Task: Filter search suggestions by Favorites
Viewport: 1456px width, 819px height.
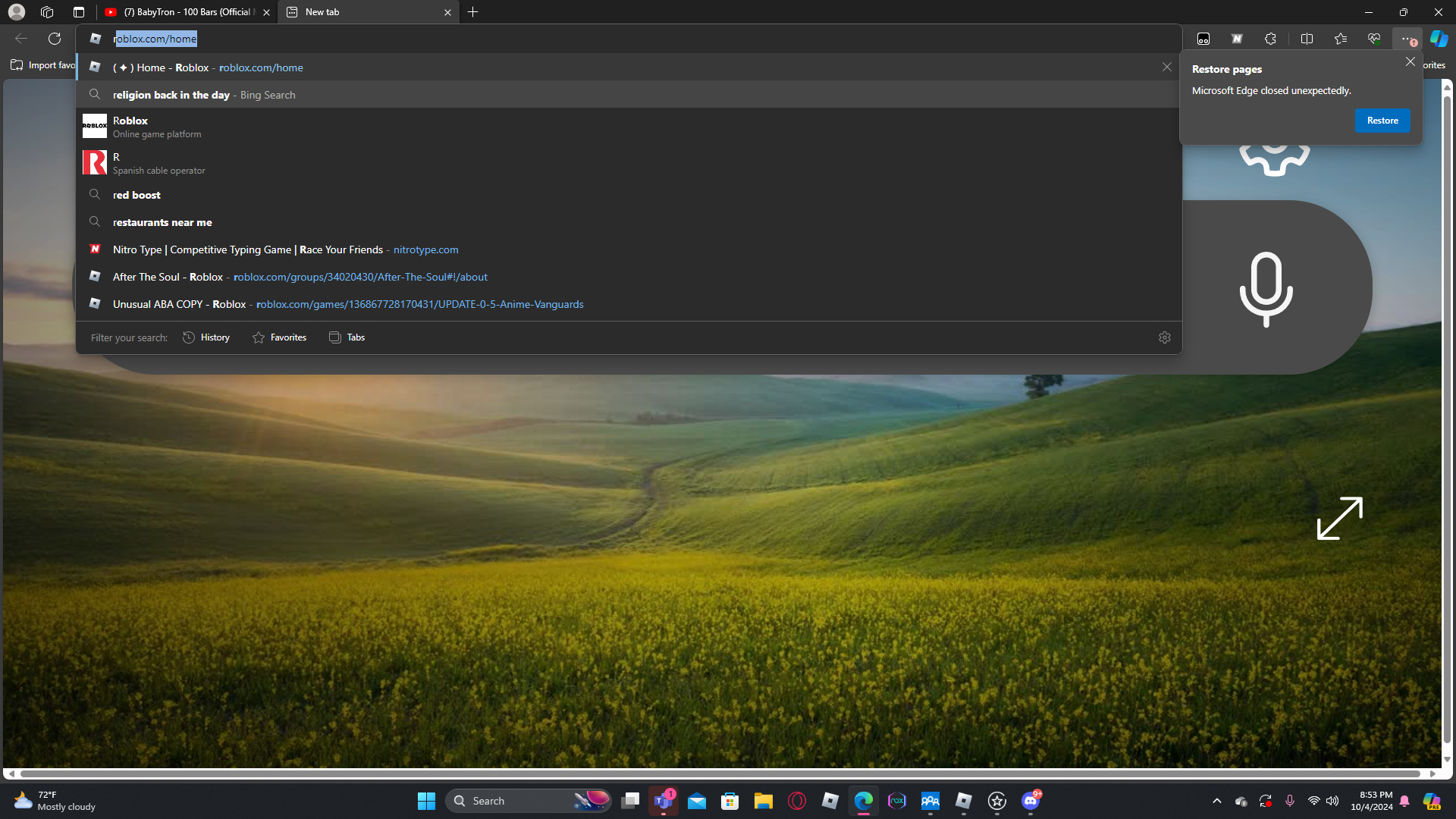Action: (x=279, y=337)
